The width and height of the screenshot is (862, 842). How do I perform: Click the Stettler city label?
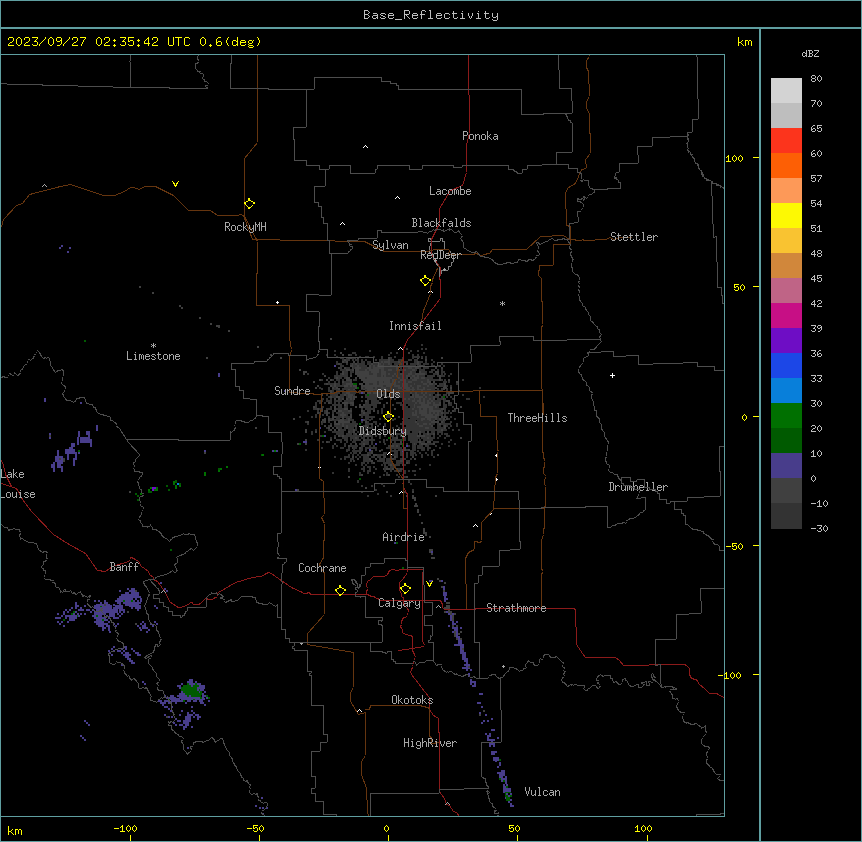(634, 237)
